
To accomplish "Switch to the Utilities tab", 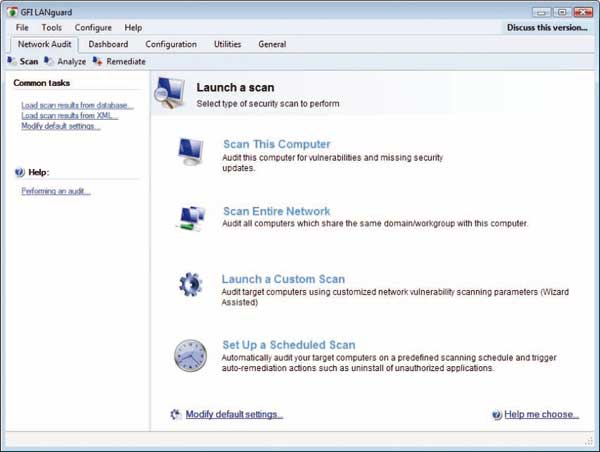I will coord(226,44).
